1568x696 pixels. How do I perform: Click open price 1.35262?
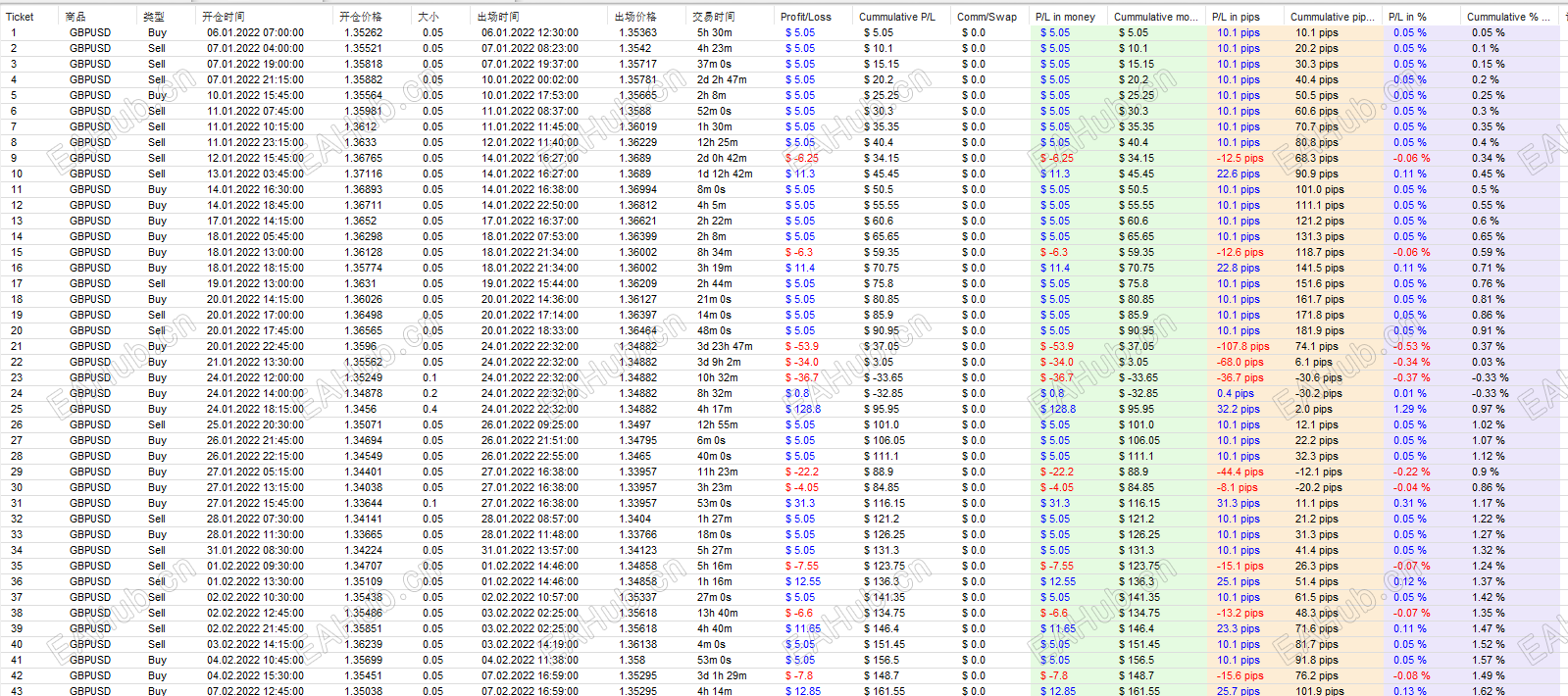[x=364, y=32]
